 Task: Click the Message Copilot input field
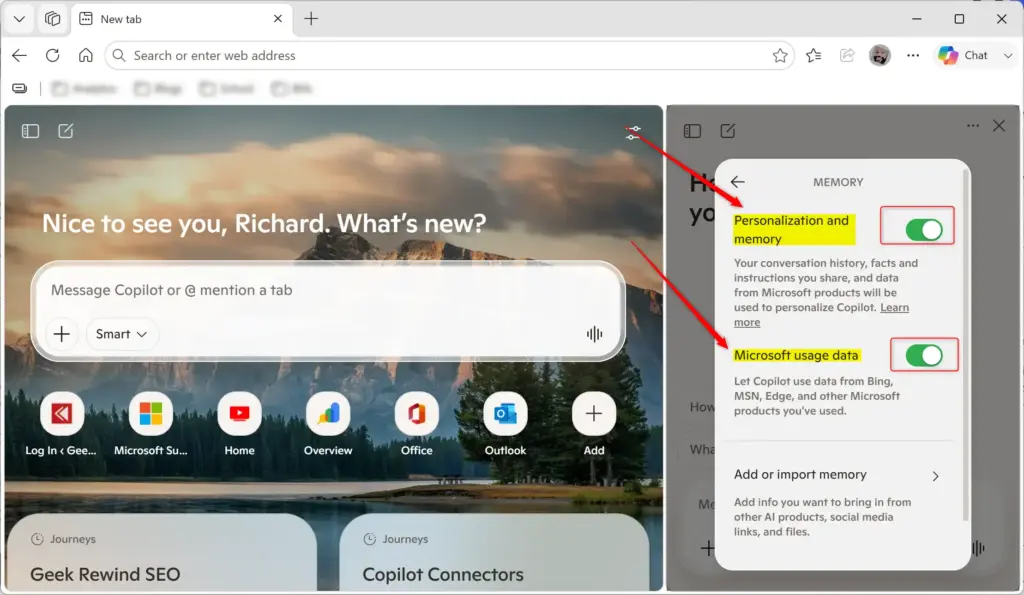tap(327, 290)
